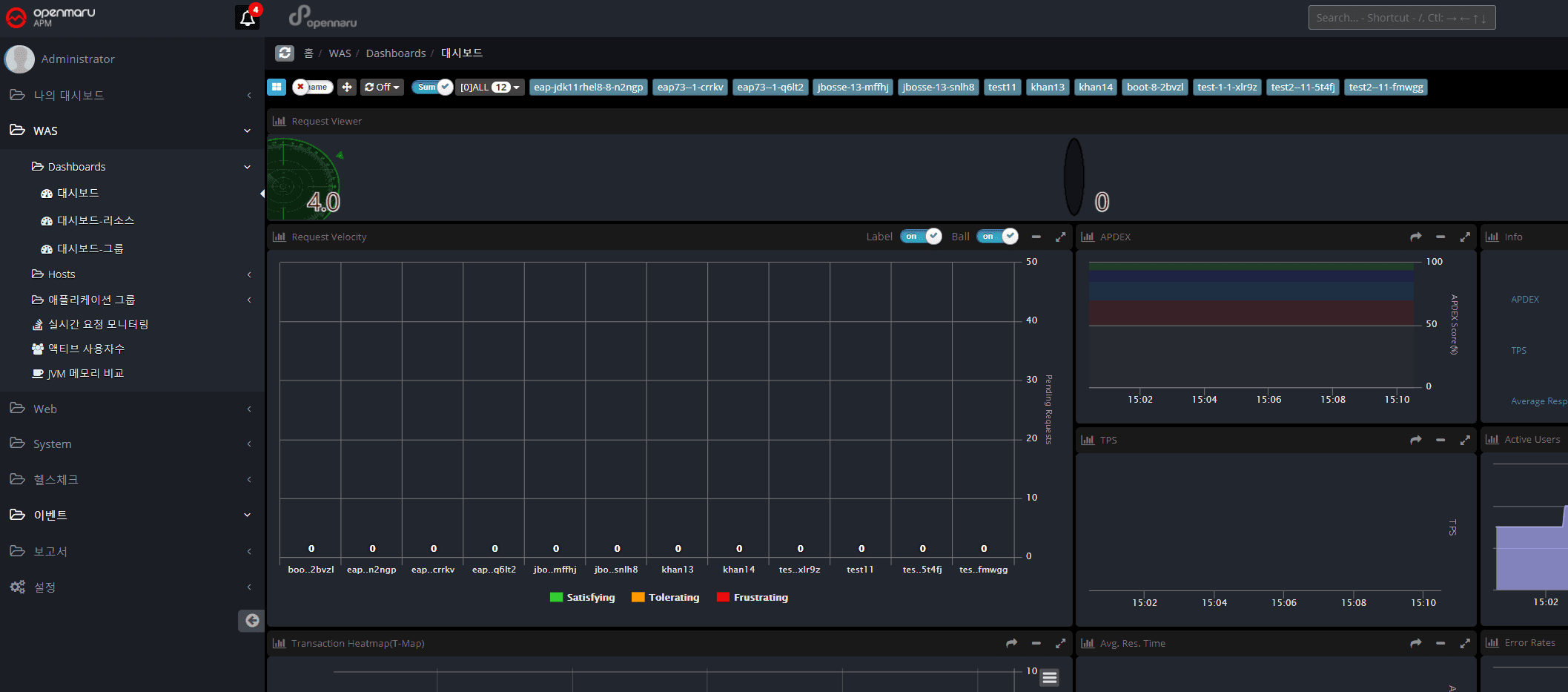The image size is (1568, 692).
Task: Select JVM 메모리 비교 menu item
Action: click(x=85, y=374)
